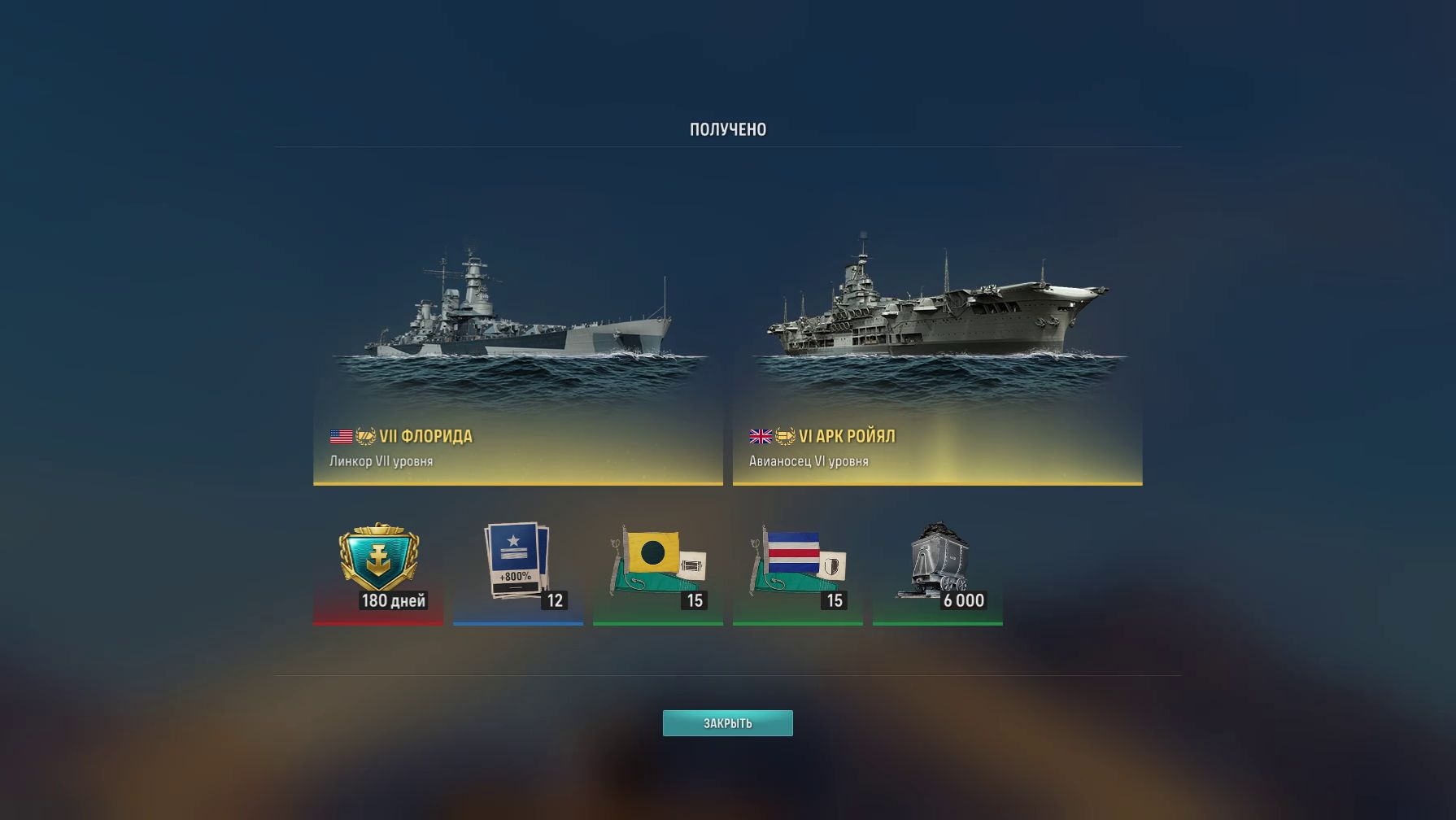Image resolution: width=1456 pixels, height=820 pixels.
Task: Click the carrier class icon beside Арк Ройял
Action: [x=785, y=437]
